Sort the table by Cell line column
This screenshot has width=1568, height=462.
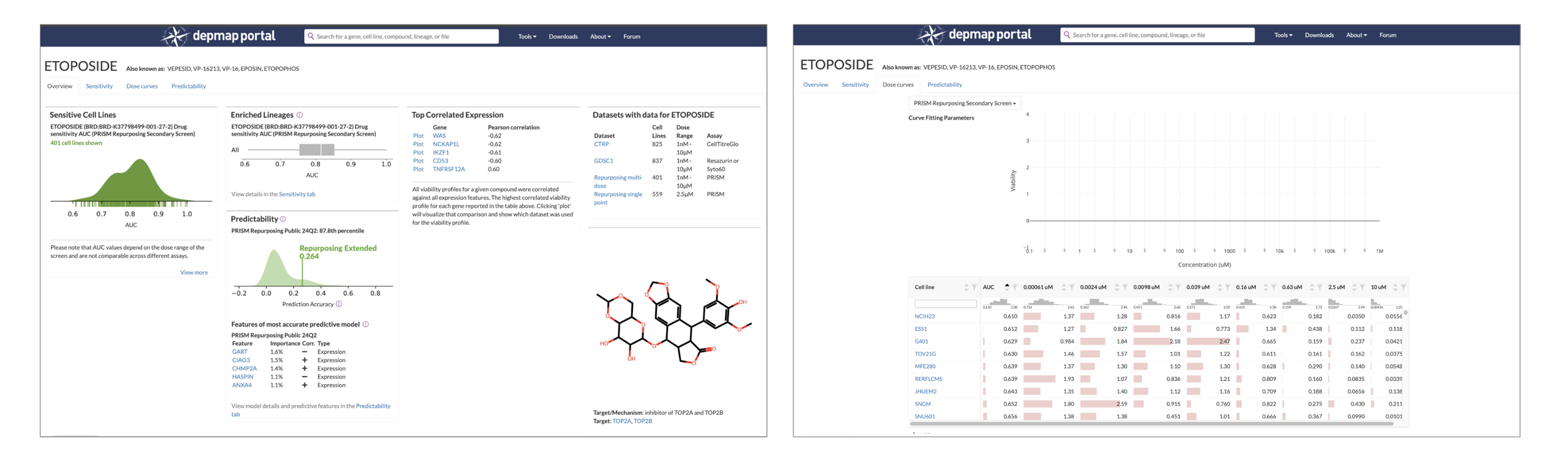tap(967, 287)
